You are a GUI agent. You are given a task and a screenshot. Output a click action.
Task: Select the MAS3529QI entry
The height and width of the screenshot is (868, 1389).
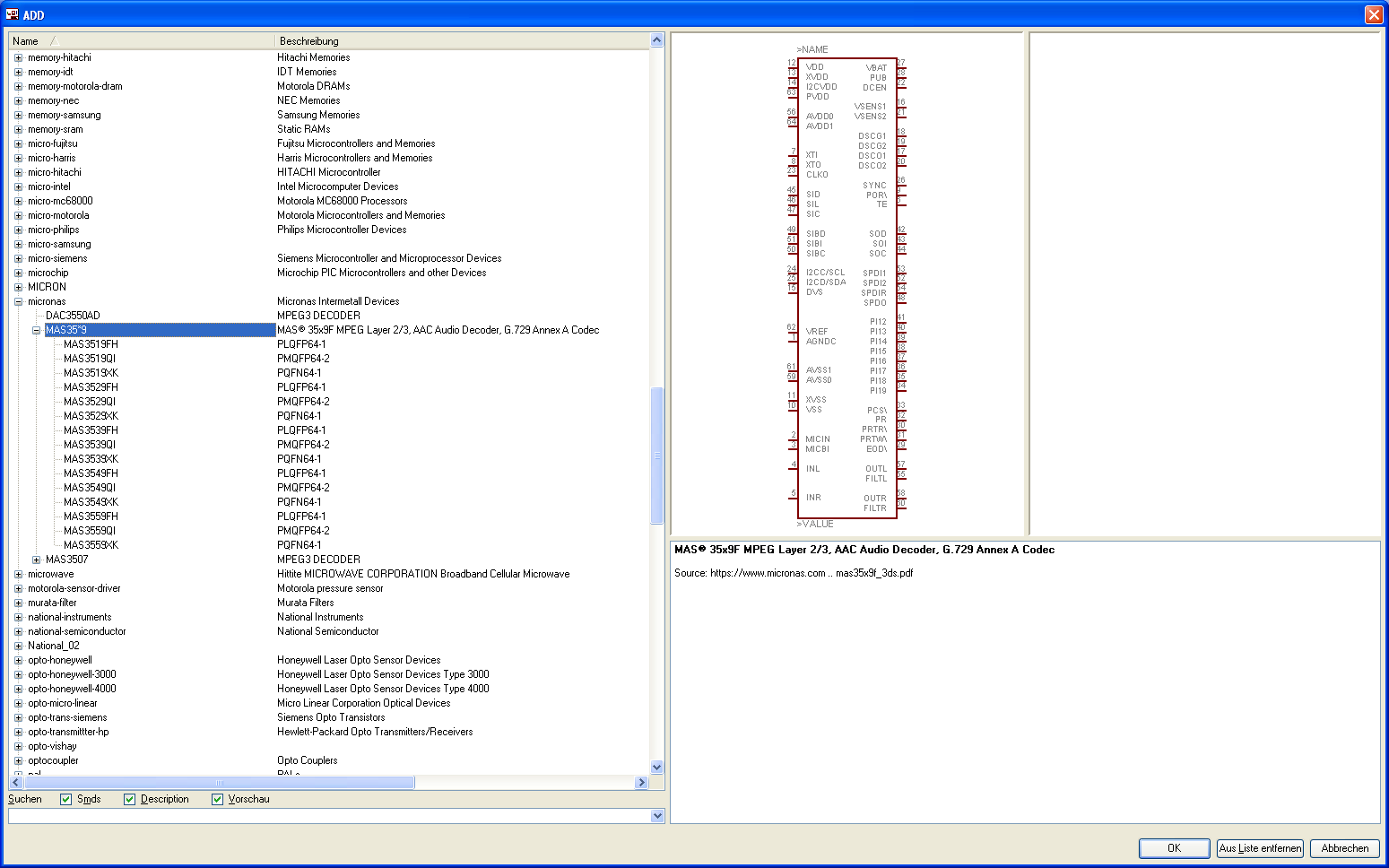pos(90,402)
